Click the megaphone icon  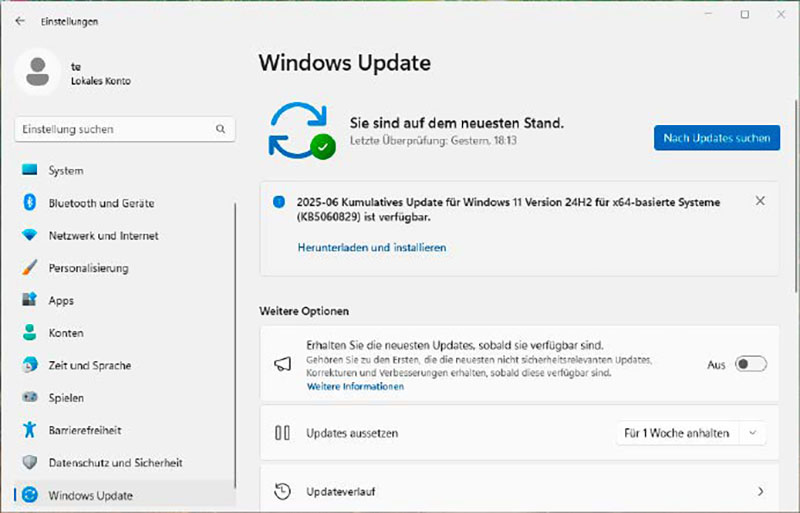(283, 364)
